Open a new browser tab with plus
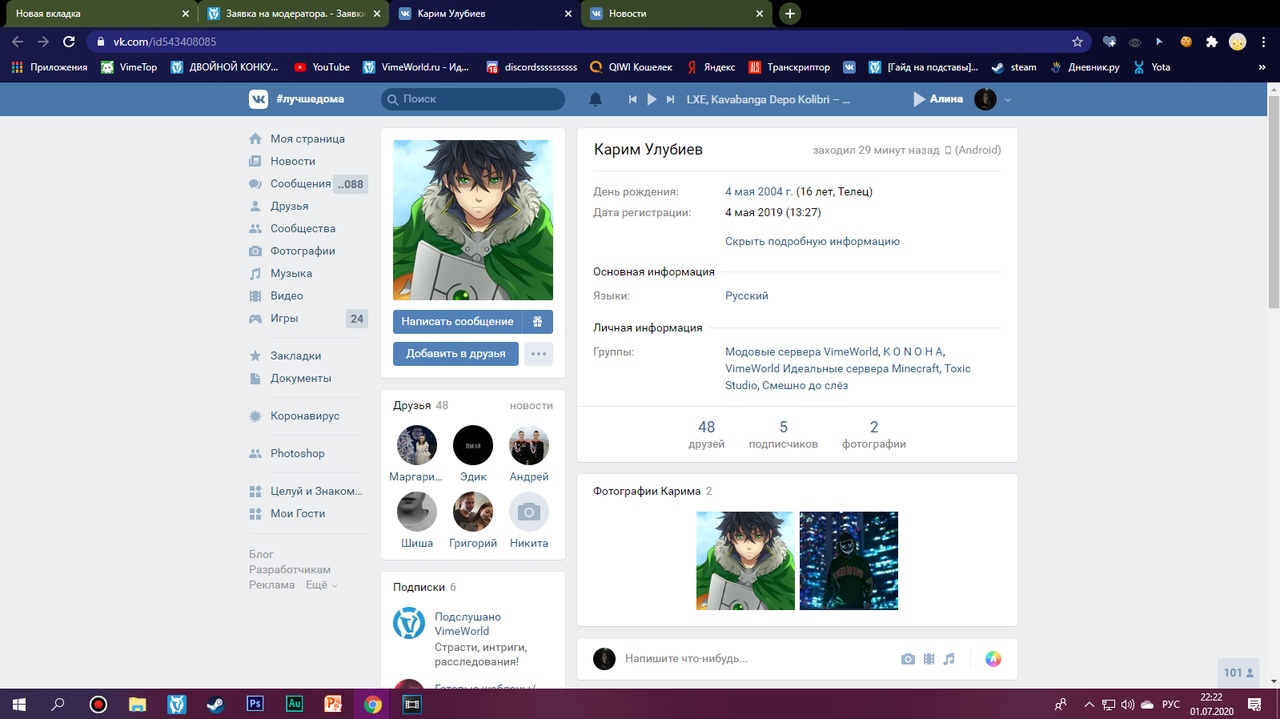The image size is (1280, 719). 790,14
